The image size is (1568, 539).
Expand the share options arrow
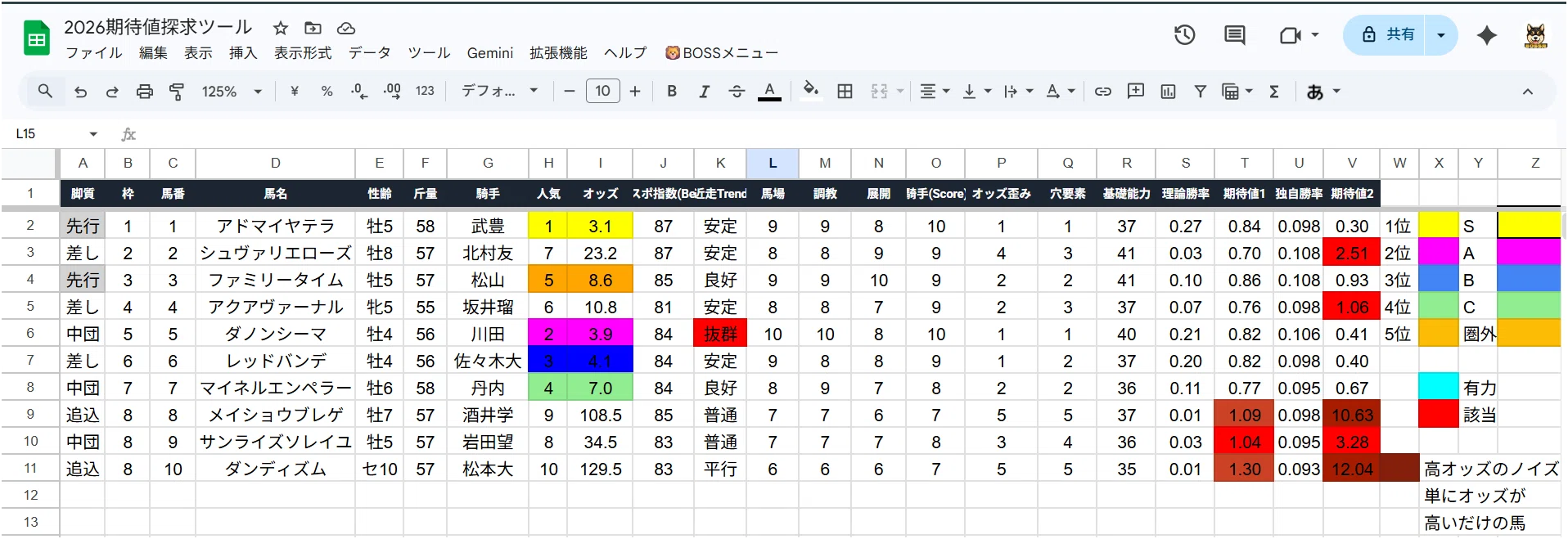click(1441, 35)
